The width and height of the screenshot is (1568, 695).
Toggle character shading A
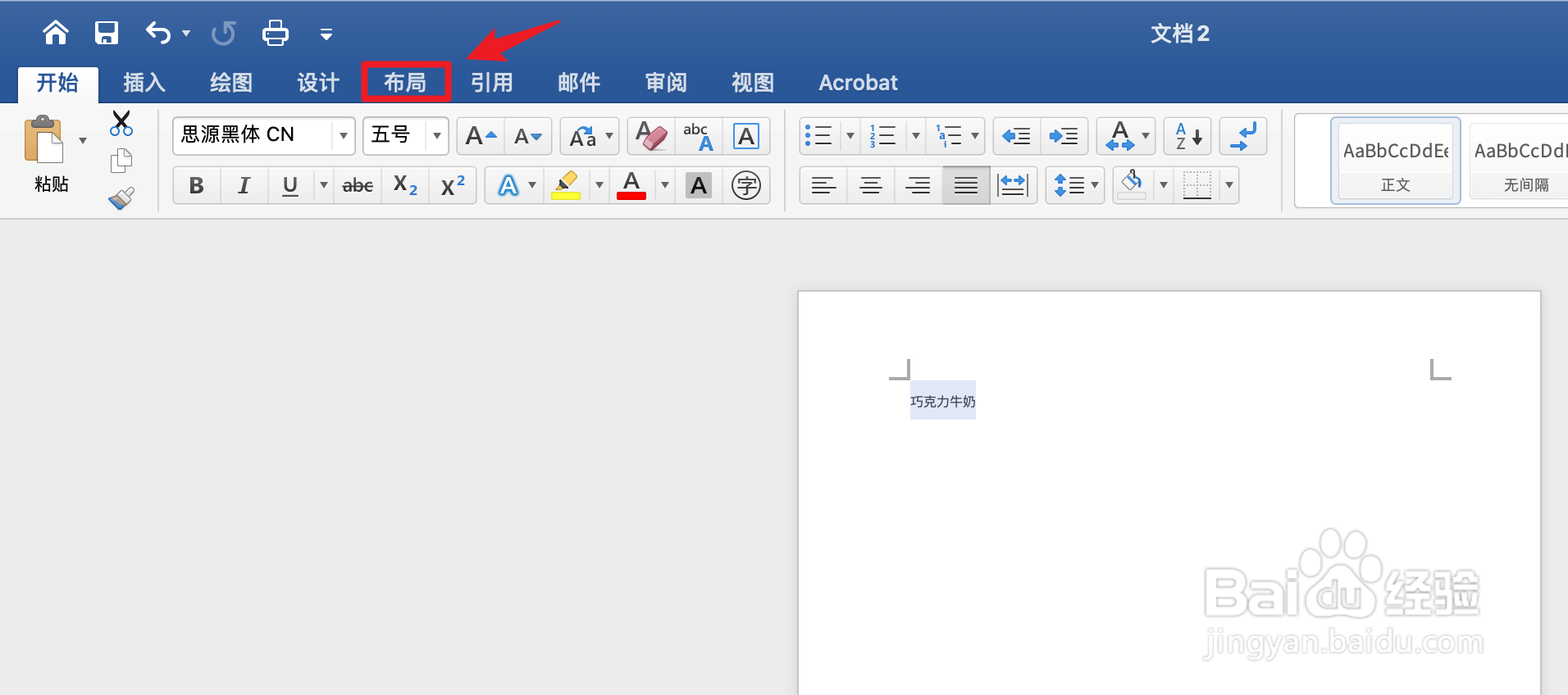tap(699, 185)
